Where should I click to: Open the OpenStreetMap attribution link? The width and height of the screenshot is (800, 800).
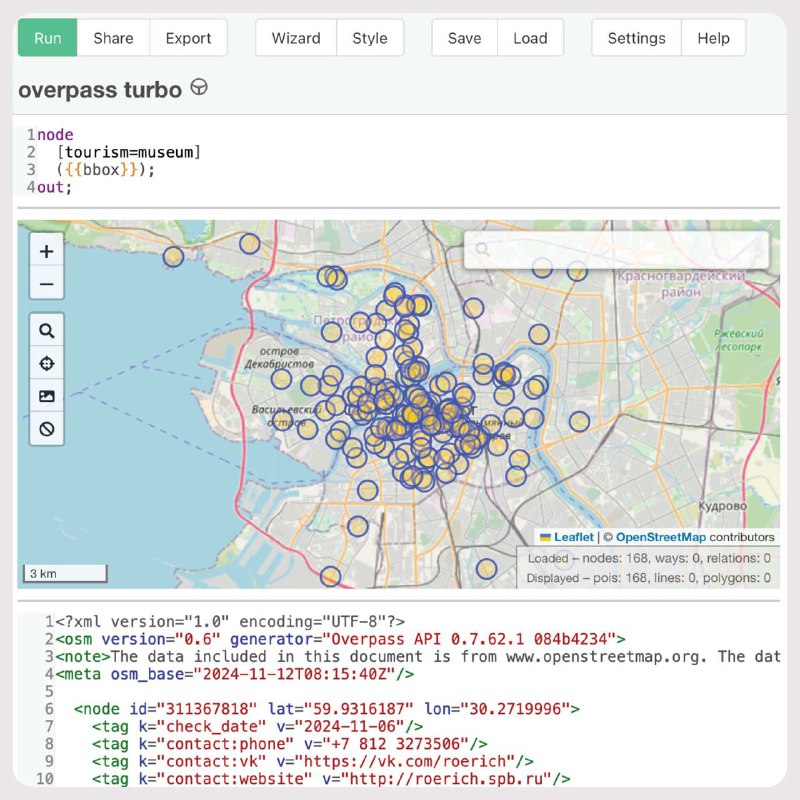(x=661, y=537)
